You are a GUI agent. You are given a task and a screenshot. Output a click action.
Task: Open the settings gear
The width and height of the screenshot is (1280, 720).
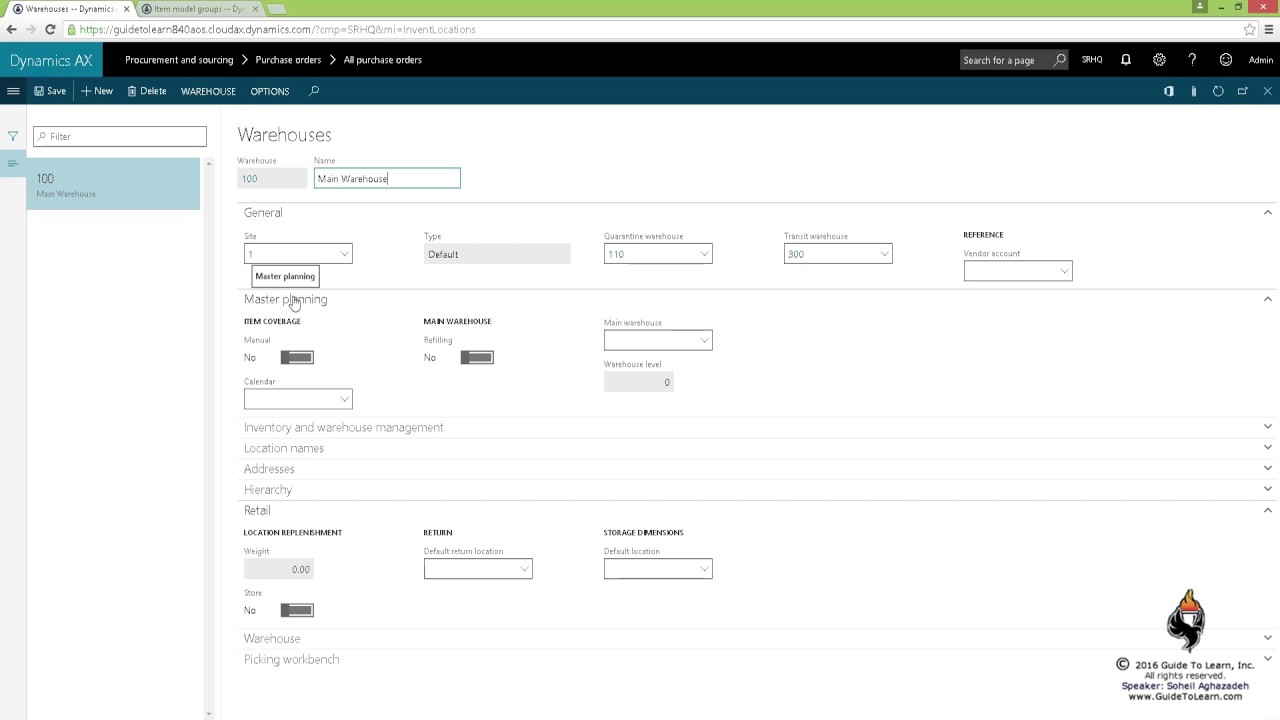click(1159, 60)
